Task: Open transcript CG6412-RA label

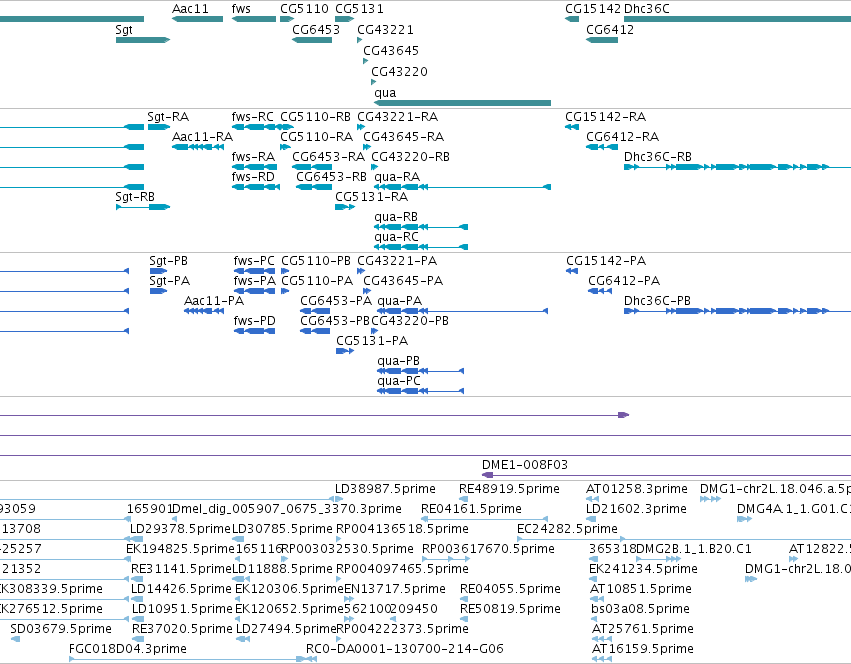Action: tap(623, 137)
